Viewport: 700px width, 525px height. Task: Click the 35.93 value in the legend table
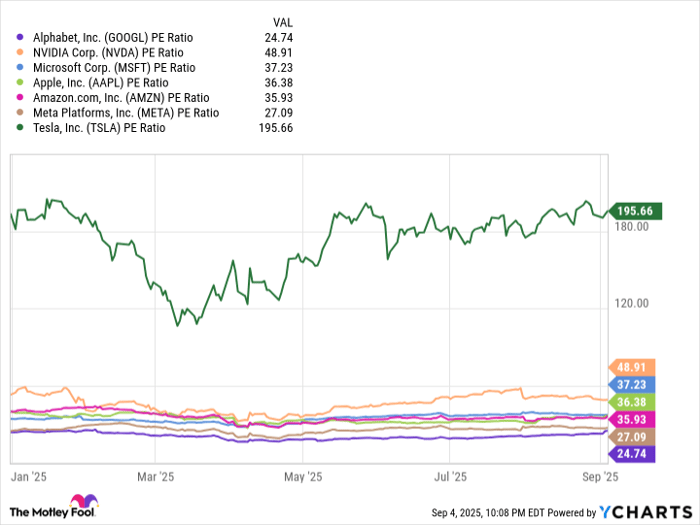[279, 98]
